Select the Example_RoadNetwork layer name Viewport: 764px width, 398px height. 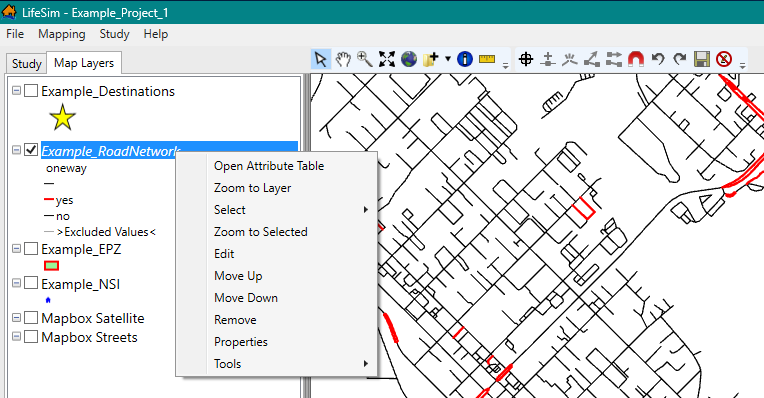click(x=111, y=151)
